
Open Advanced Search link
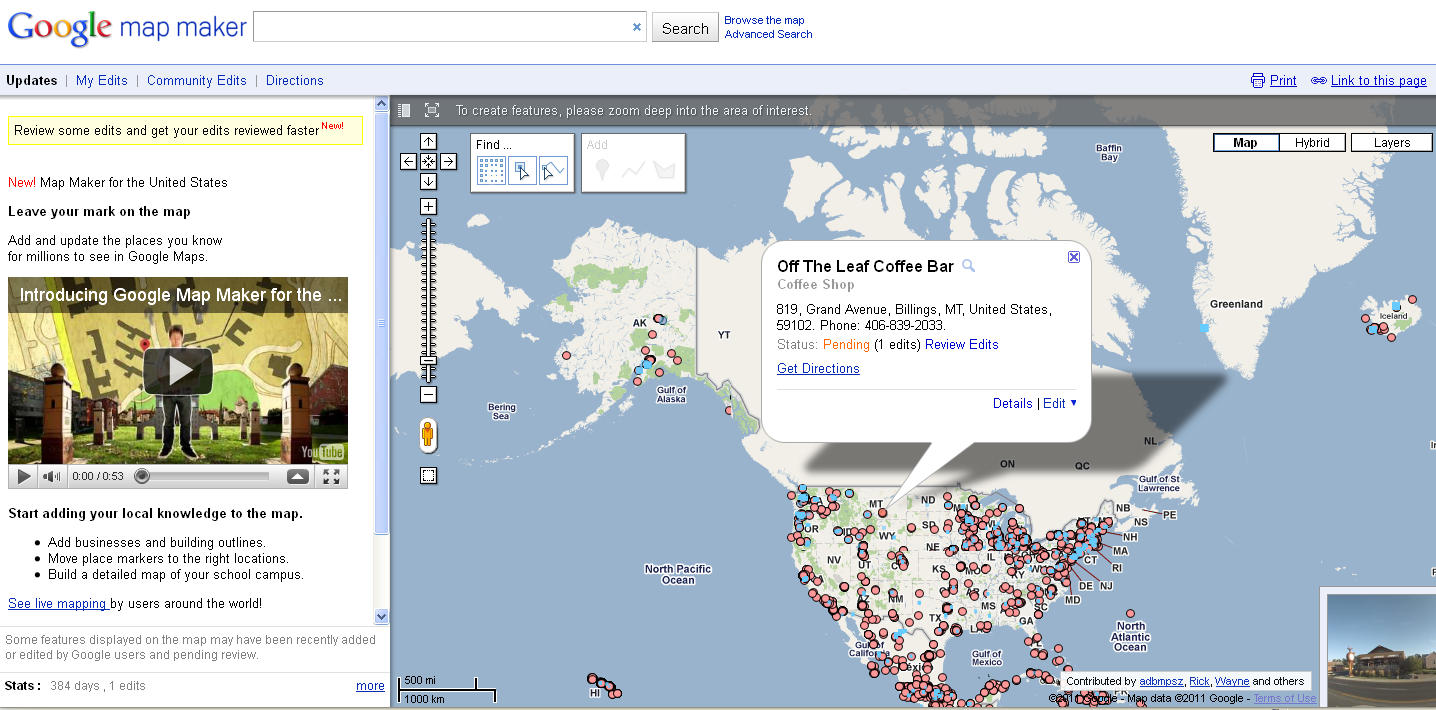[768, 34]
